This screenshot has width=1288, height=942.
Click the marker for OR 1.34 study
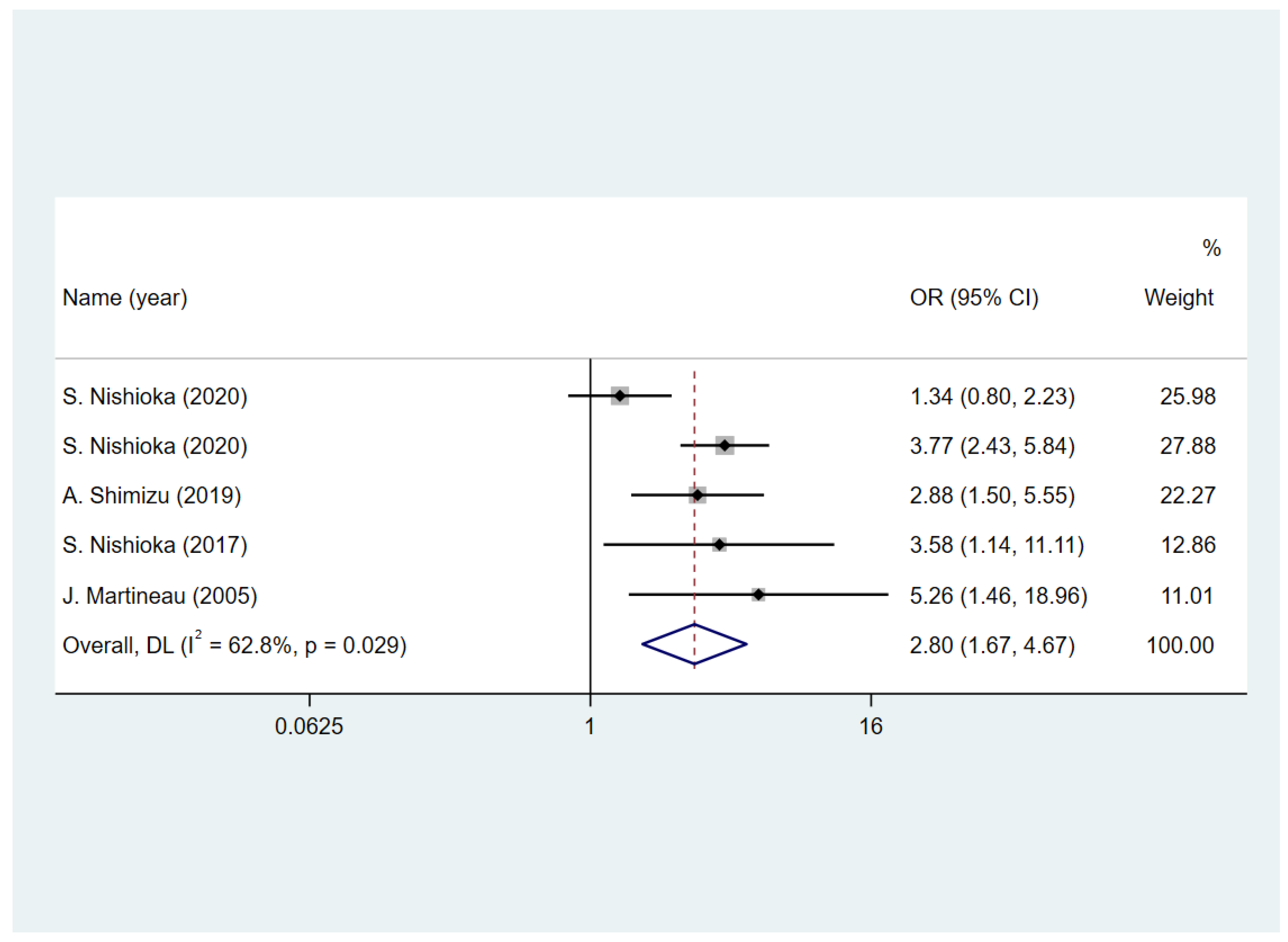(620, 396)
